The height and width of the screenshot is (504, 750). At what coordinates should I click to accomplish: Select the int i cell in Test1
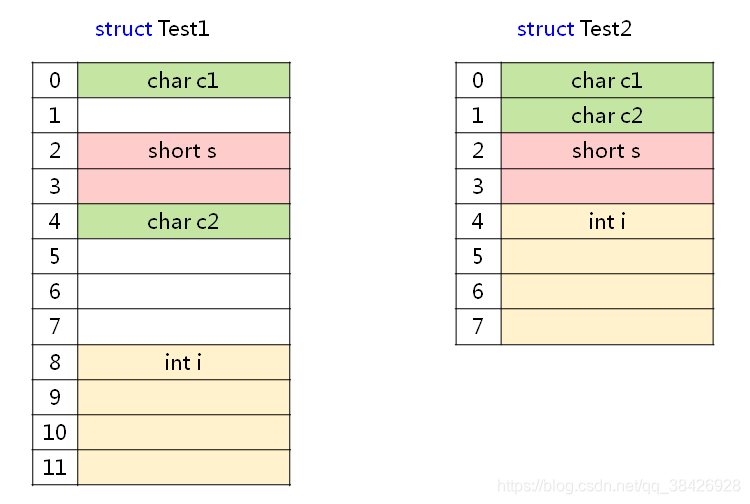tap(183, 362)
